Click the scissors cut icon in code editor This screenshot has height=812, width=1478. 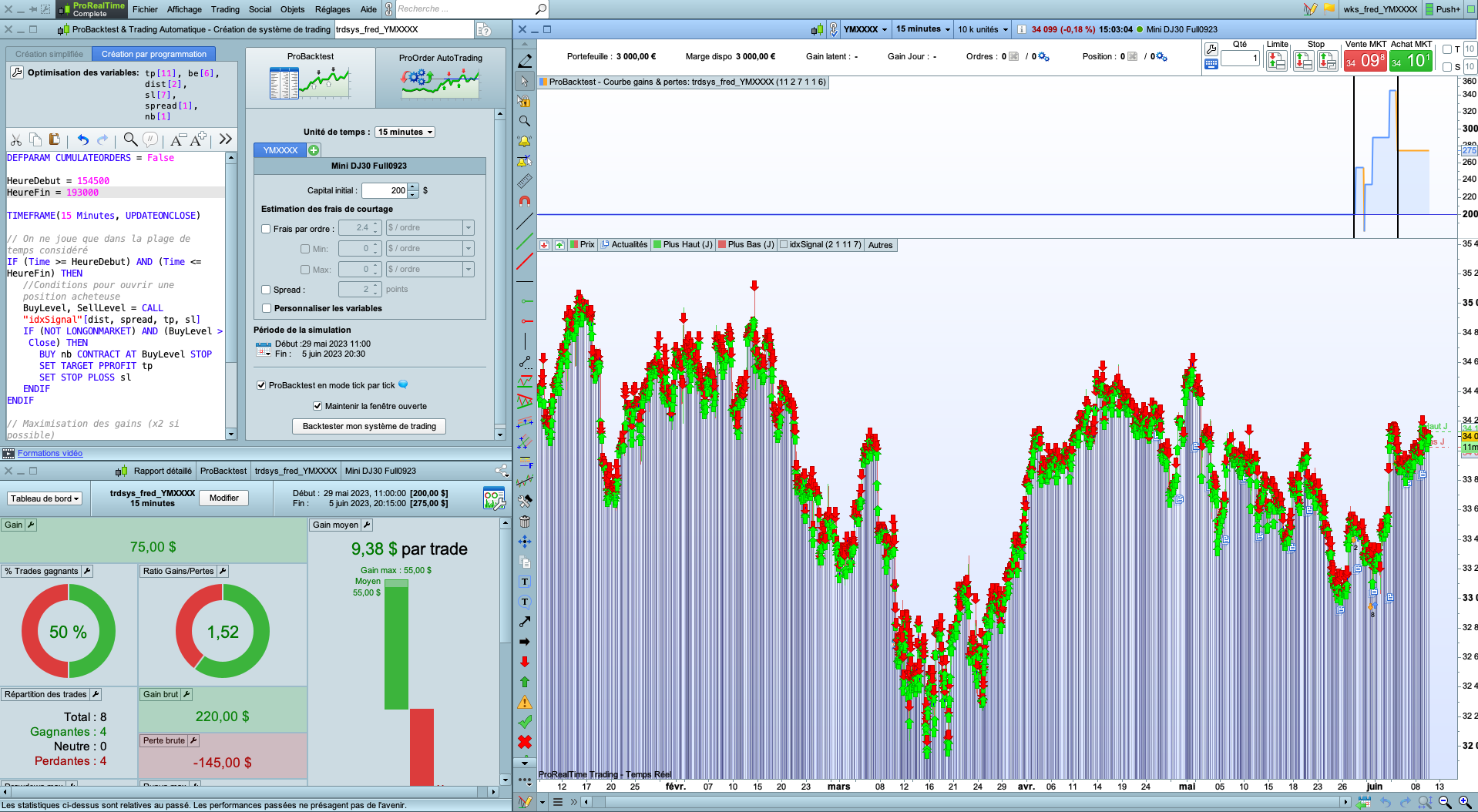(x=16, y=139)
